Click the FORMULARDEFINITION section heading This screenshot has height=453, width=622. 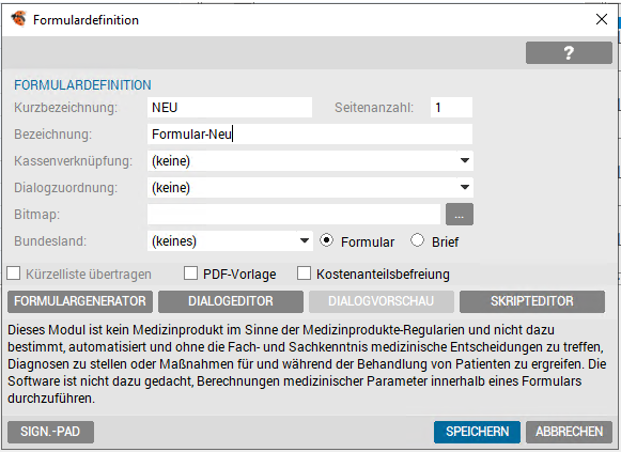83,85
